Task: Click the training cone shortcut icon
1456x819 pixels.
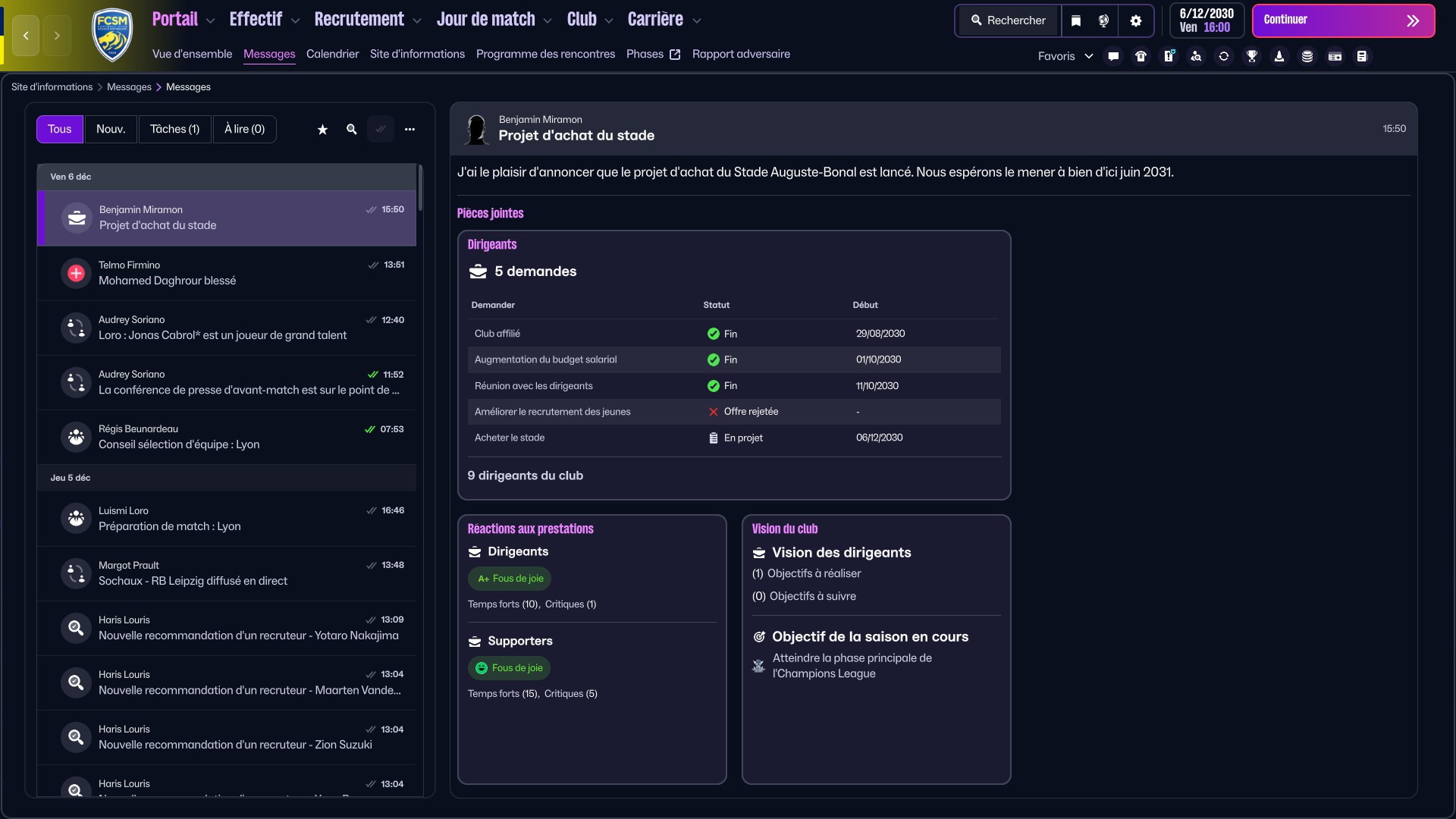Action: point(1279,56)
